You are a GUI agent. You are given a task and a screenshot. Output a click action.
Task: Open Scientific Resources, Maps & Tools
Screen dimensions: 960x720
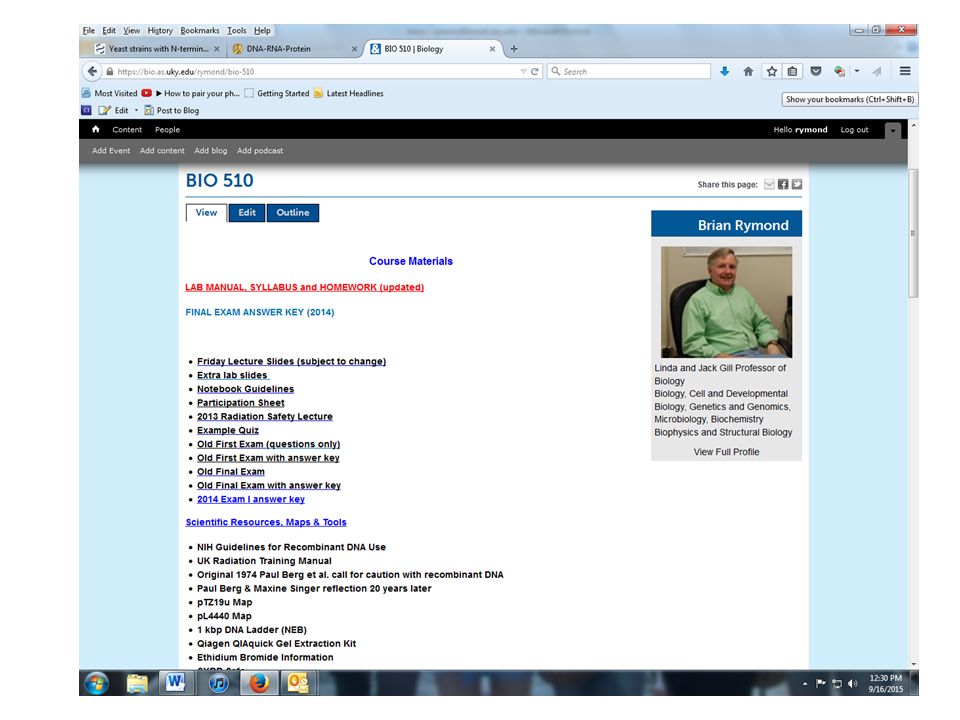click(266, 522)
